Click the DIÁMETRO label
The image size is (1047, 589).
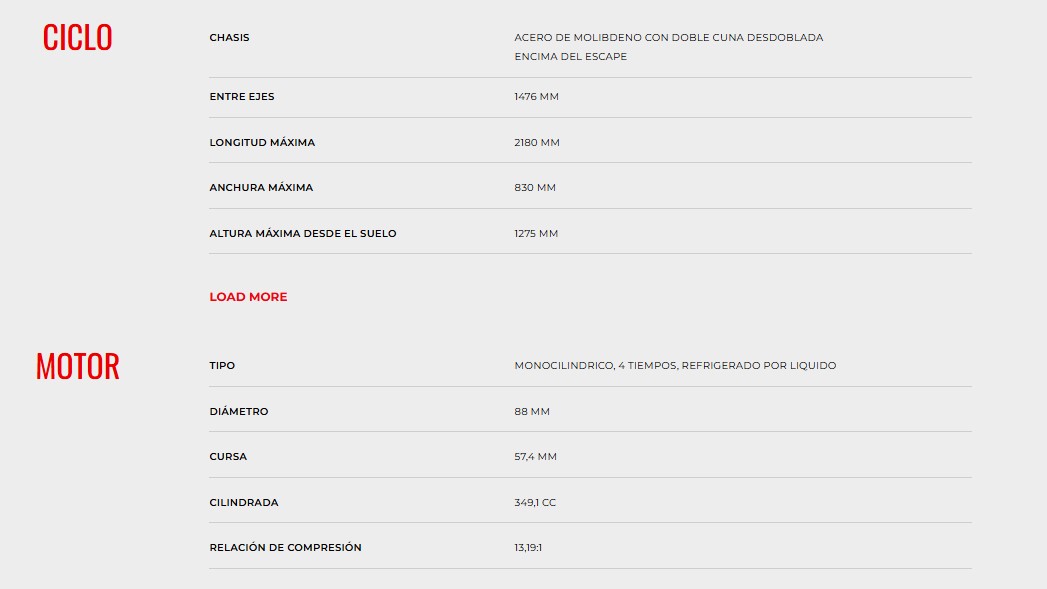click(x=239, y=412)
